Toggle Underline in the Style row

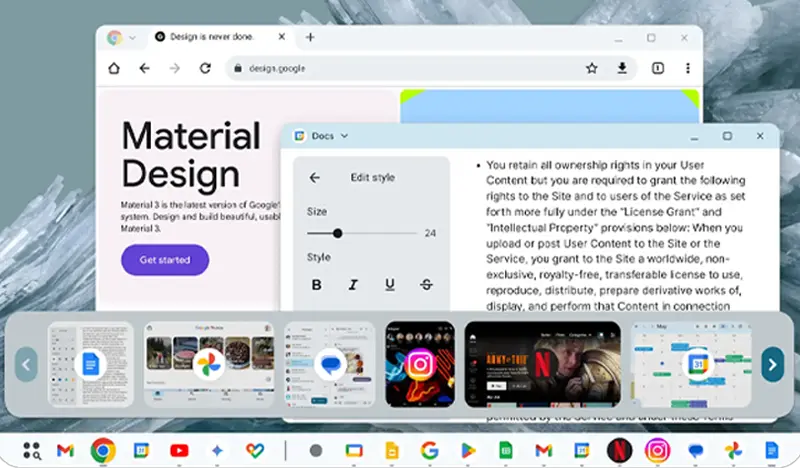[390, 285]
